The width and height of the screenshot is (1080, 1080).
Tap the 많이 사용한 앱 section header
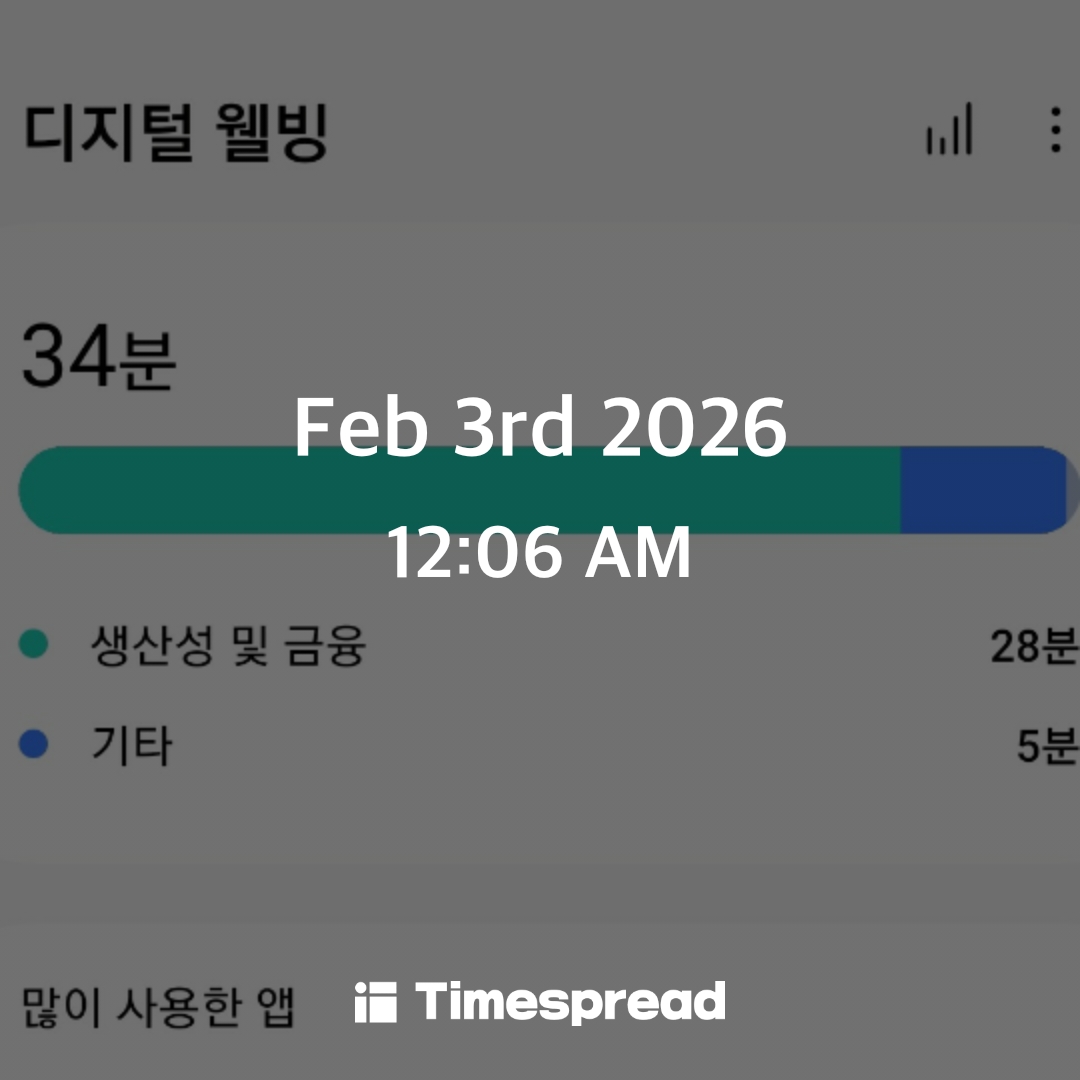click(x=158, y=1006)
